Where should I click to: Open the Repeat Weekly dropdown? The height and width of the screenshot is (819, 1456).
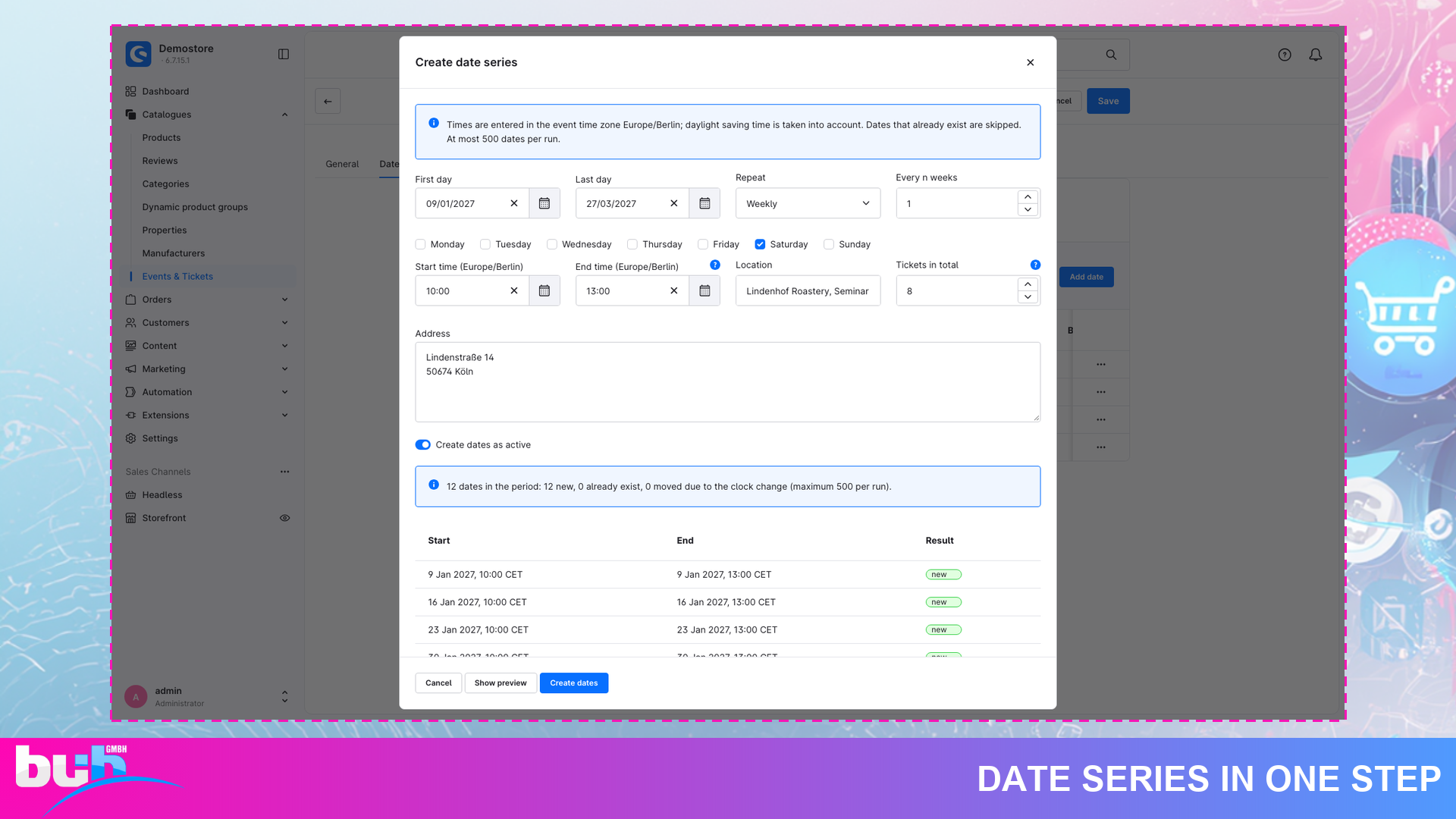808,203
